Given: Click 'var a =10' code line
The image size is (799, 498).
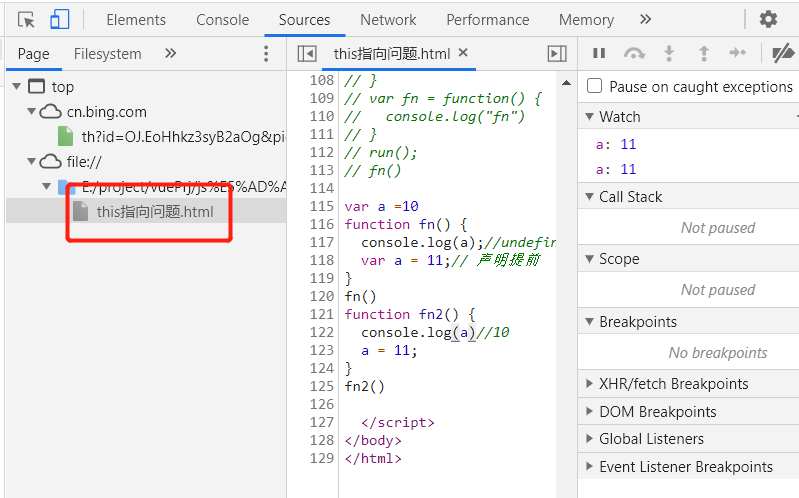Looking at the screenshot, I should [381, 206].
